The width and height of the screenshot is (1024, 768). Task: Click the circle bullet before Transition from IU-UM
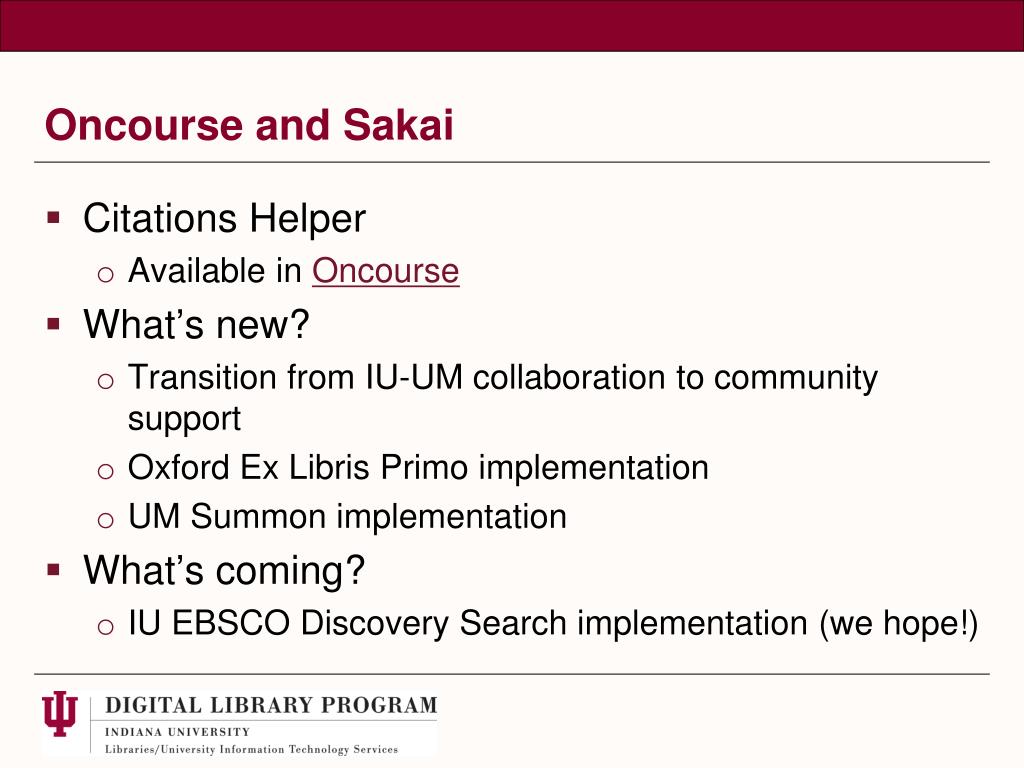coord(105,381)
